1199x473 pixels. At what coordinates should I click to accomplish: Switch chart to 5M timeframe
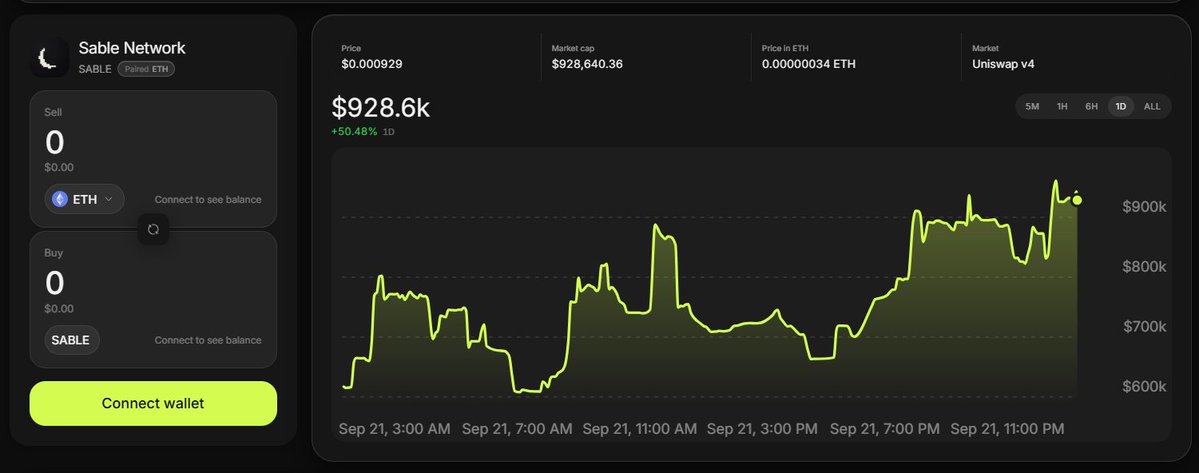coord(1032,106)
